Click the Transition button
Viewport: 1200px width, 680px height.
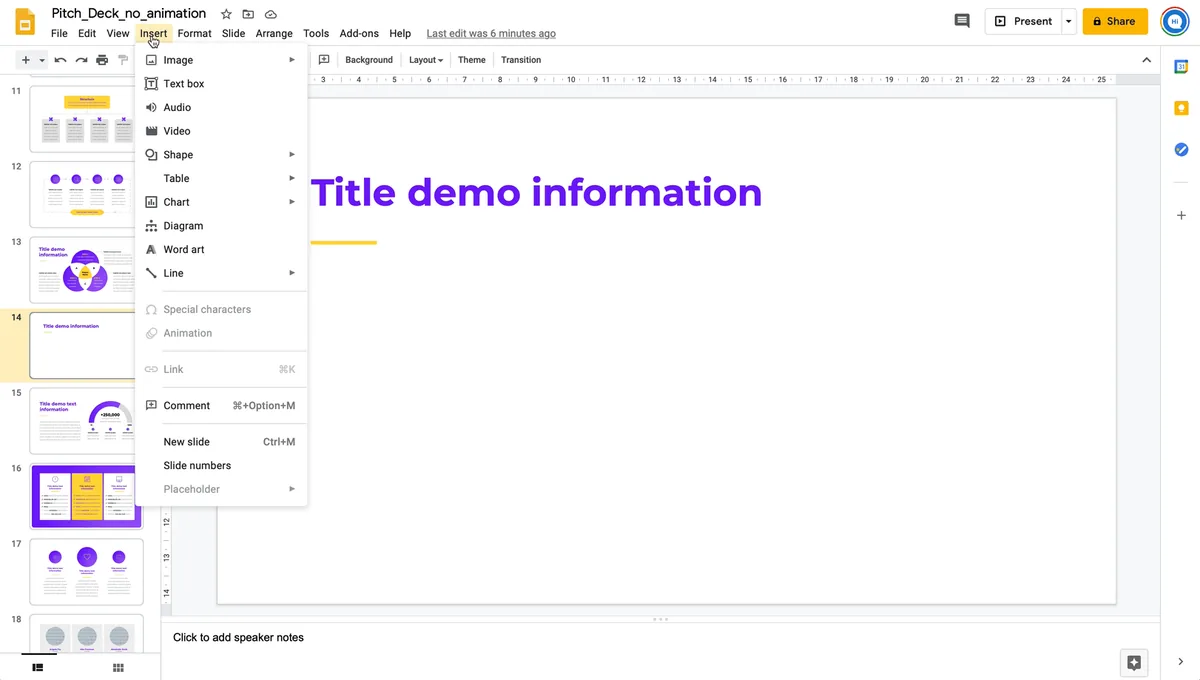point(521,60)
